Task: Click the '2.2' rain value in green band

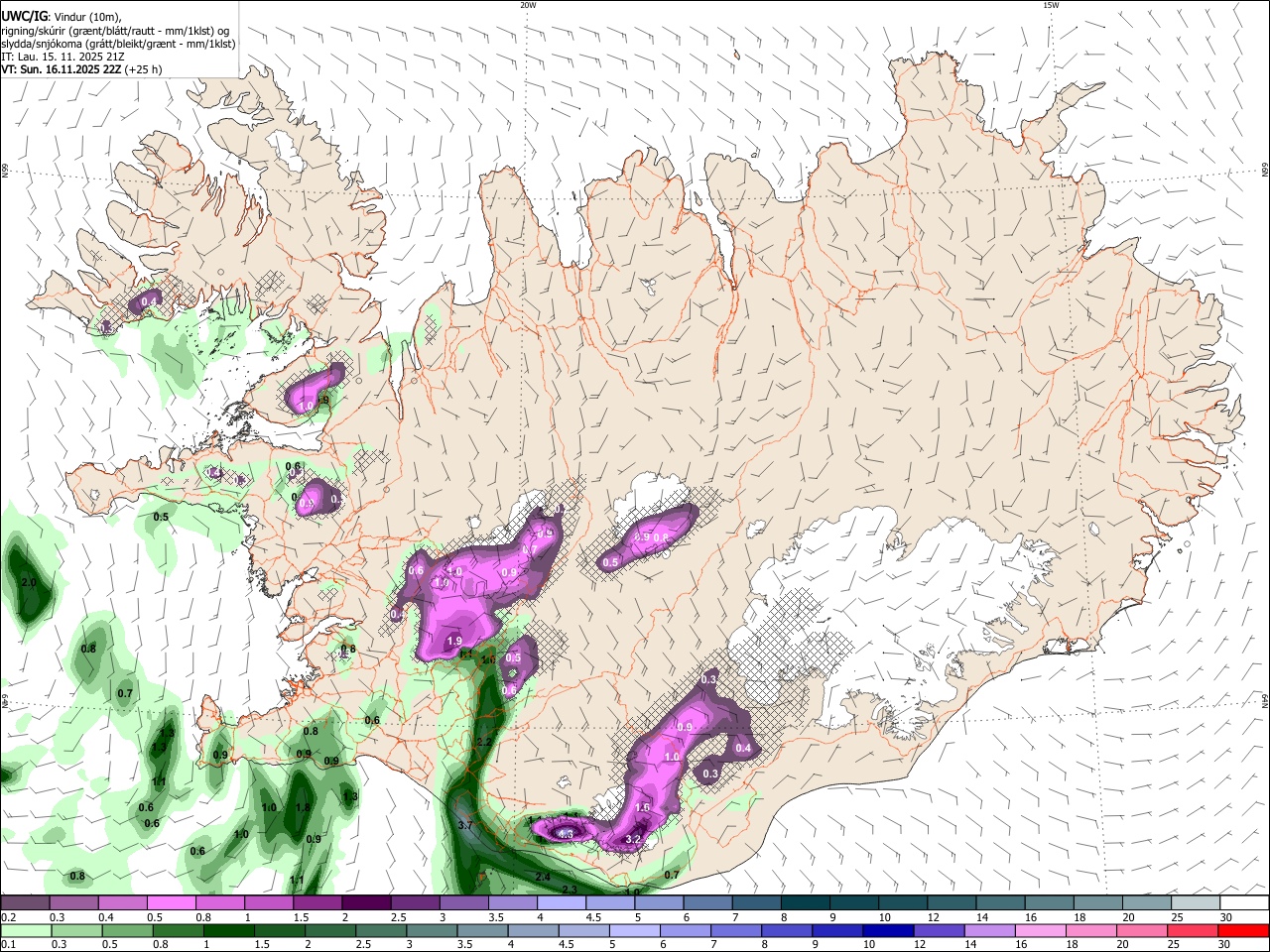Action: [485, 742]
